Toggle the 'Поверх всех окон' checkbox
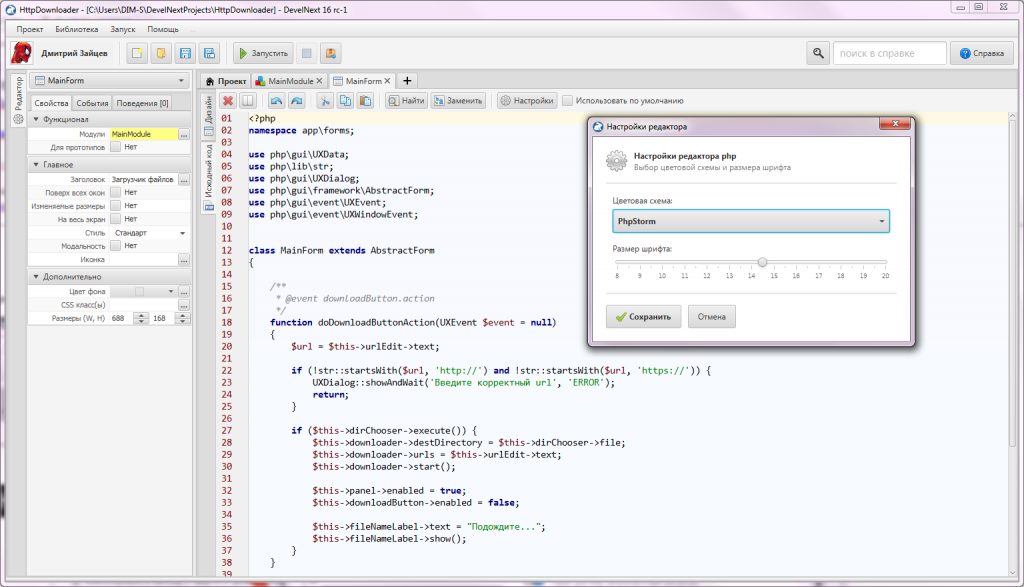Image resolution: width=1024 pixels, height=587 pixels. 116,192
